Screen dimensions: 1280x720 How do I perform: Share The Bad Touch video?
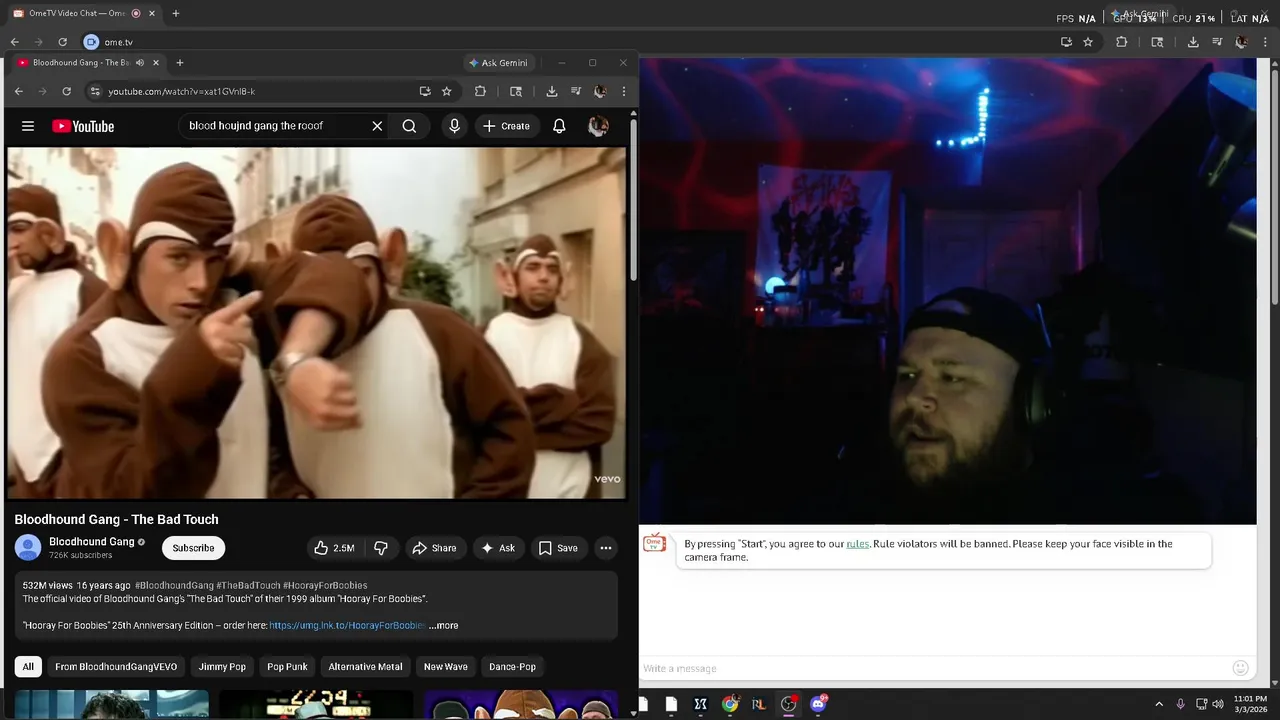pyautogui.click(x=434, y=548)
